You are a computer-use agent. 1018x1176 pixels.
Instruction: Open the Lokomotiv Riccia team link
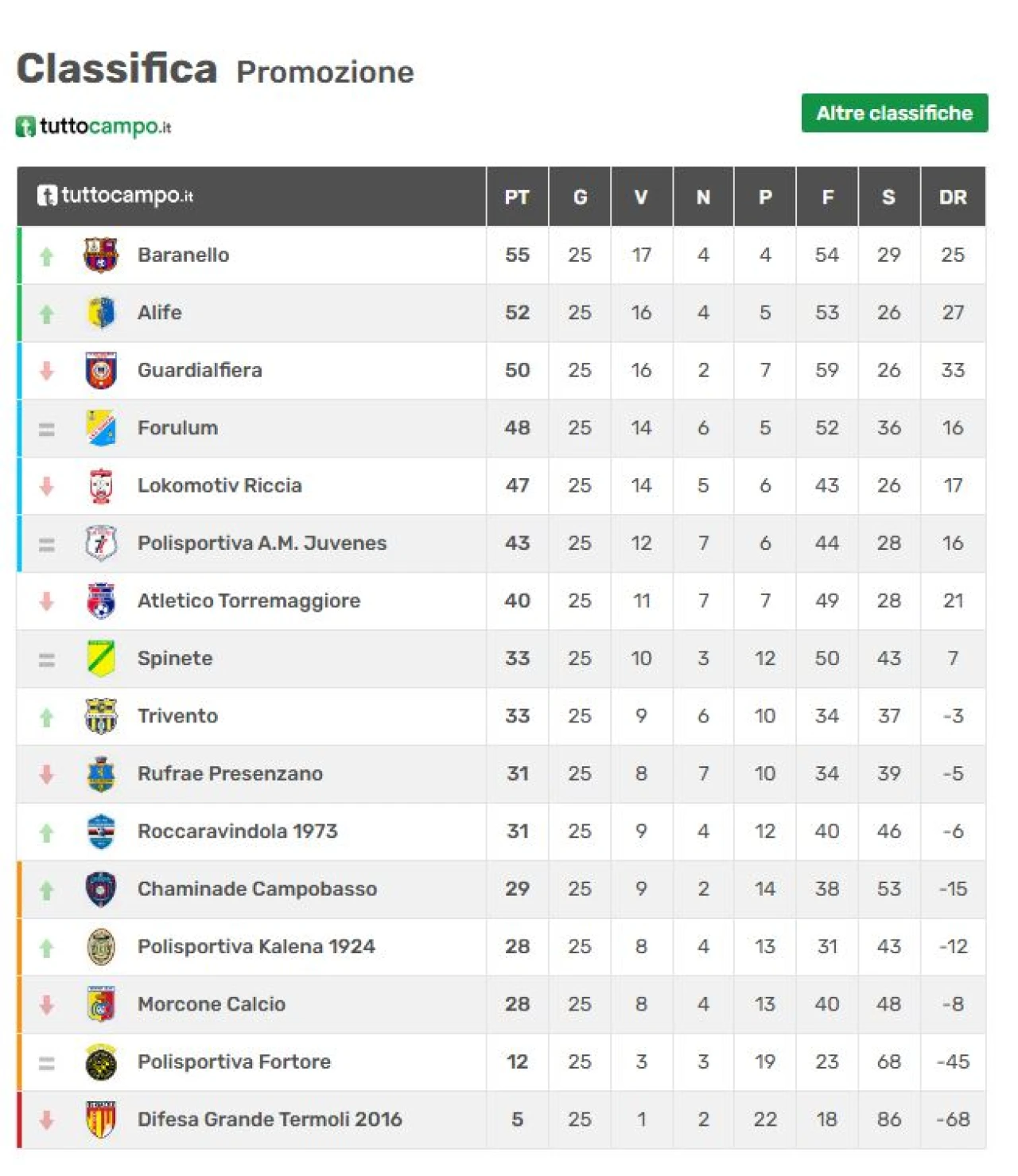220,485
